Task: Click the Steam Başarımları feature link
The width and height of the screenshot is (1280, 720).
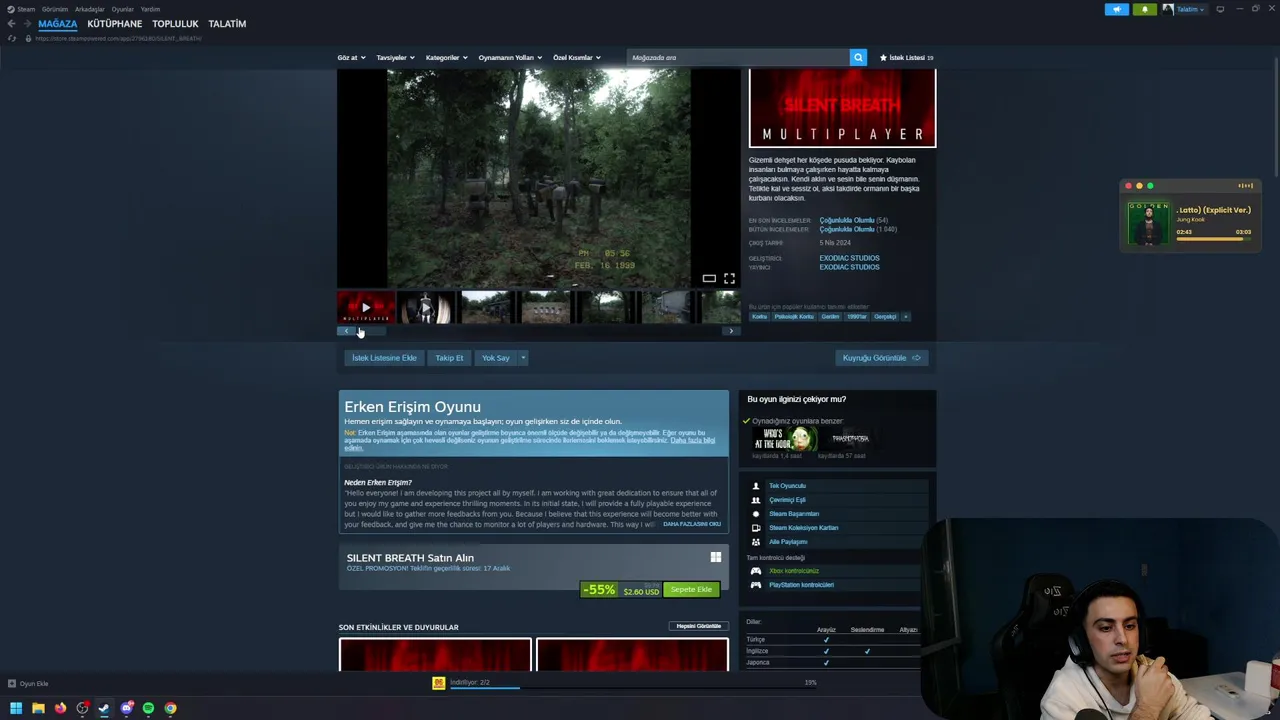Action: click(794, 514)
